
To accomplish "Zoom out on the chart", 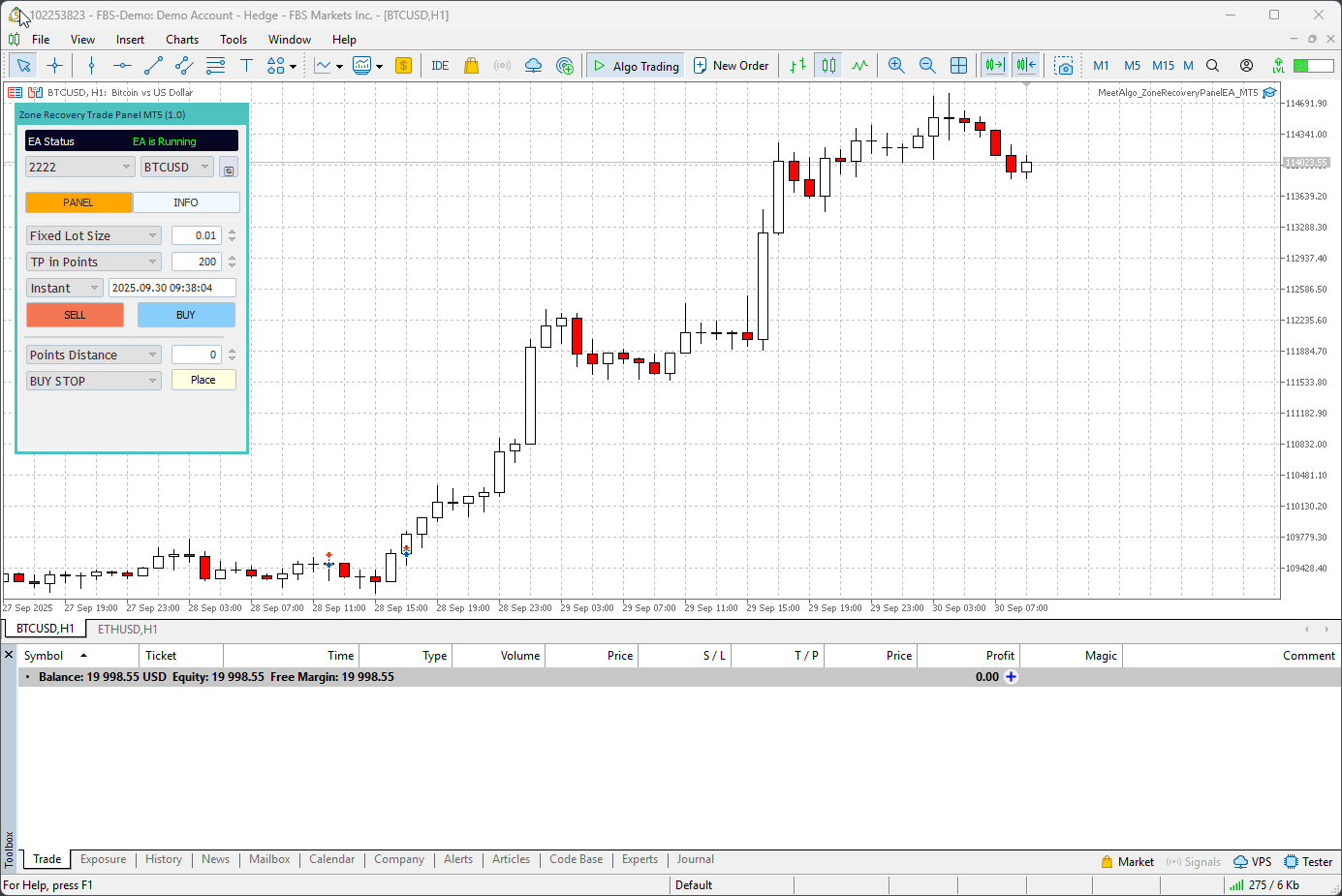I will [x=927, y=66].
